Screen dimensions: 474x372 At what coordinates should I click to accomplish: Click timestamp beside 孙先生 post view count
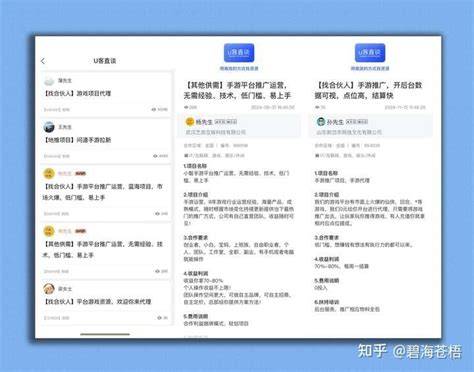tap(405, 107)
